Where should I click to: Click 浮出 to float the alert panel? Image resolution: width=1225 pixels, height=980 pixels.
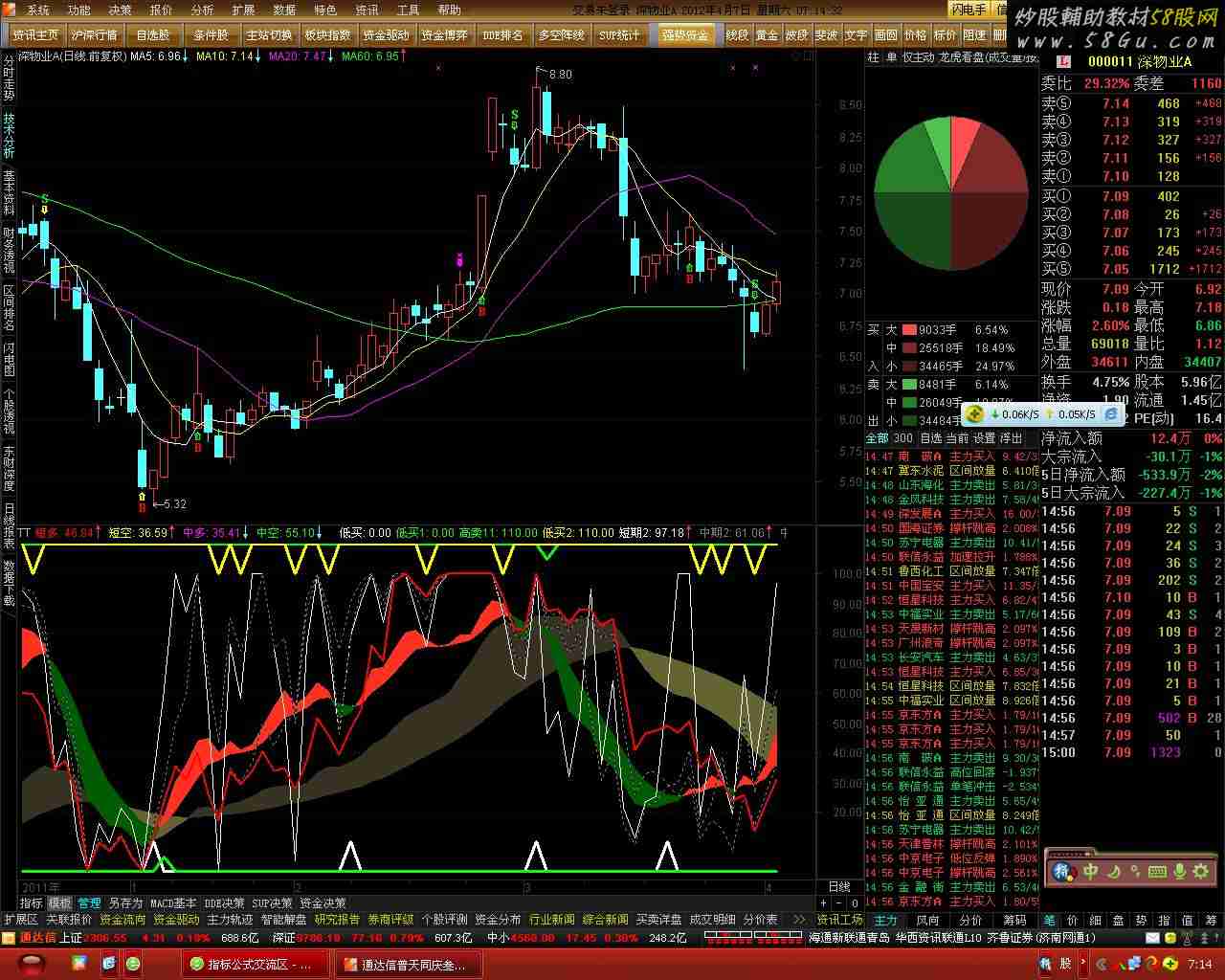pos(1011,438)
